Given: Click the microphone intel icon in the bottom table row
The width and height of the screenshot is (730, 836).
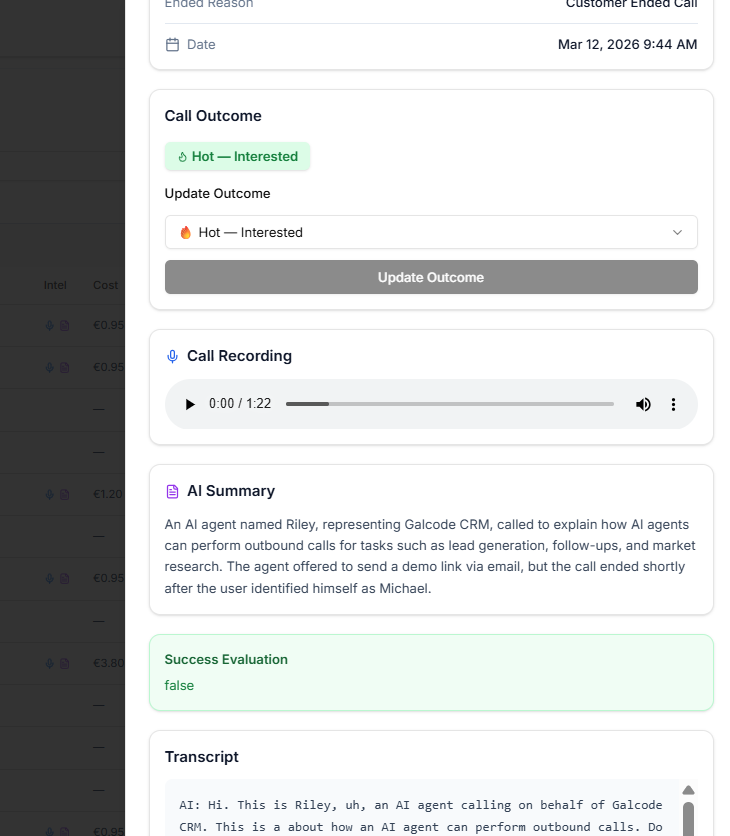Looking at the screenshot, I should point(52,830).
